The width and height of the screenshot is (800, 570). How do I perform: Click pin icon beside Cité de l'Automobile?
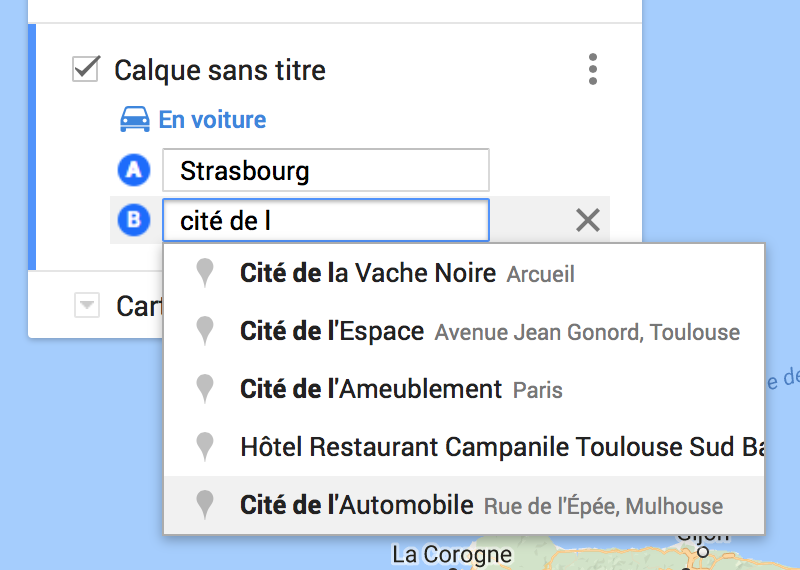(x=205, y=505)
